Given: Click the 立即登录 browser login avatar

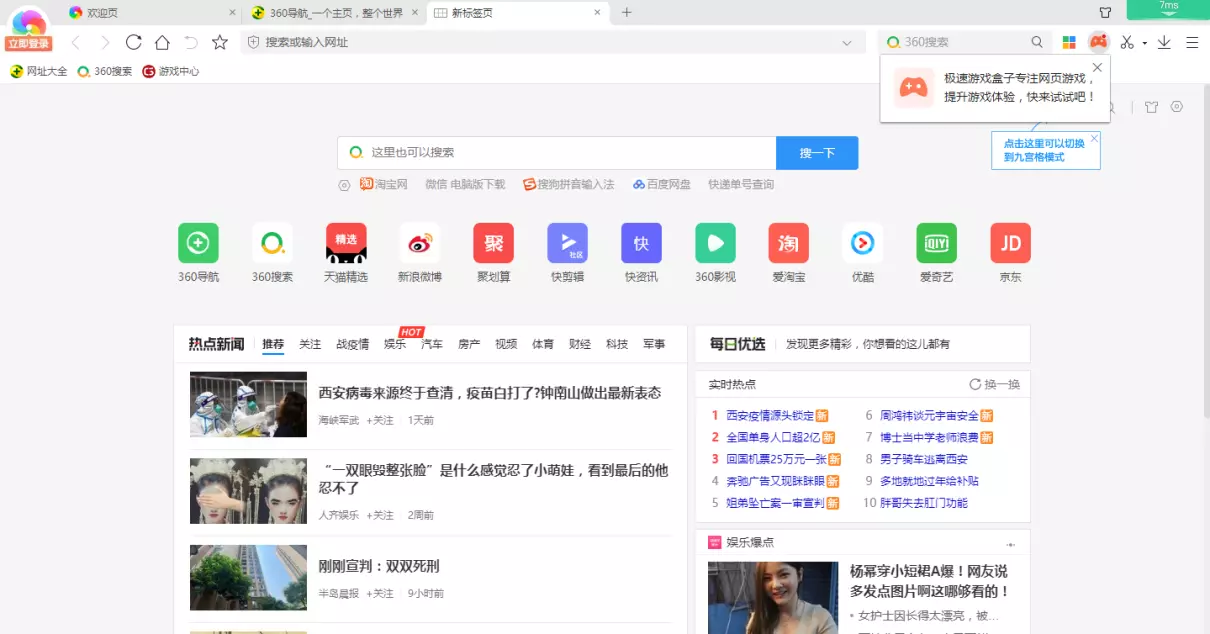Looking at the screenshot, I should 28,29.
